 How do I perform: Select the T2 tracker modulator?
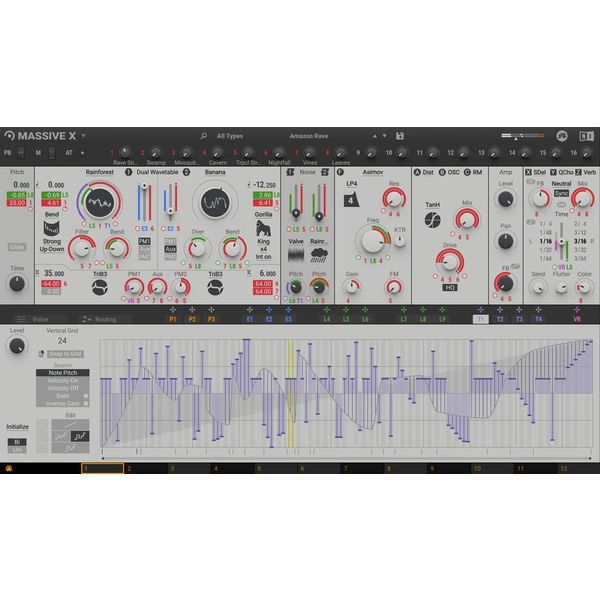point(500,319)
